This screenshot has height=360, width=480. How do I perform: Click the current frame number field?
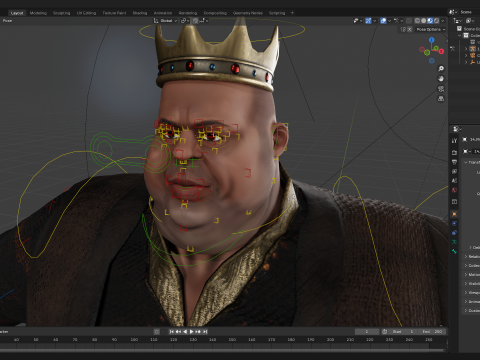coord(367,332)
